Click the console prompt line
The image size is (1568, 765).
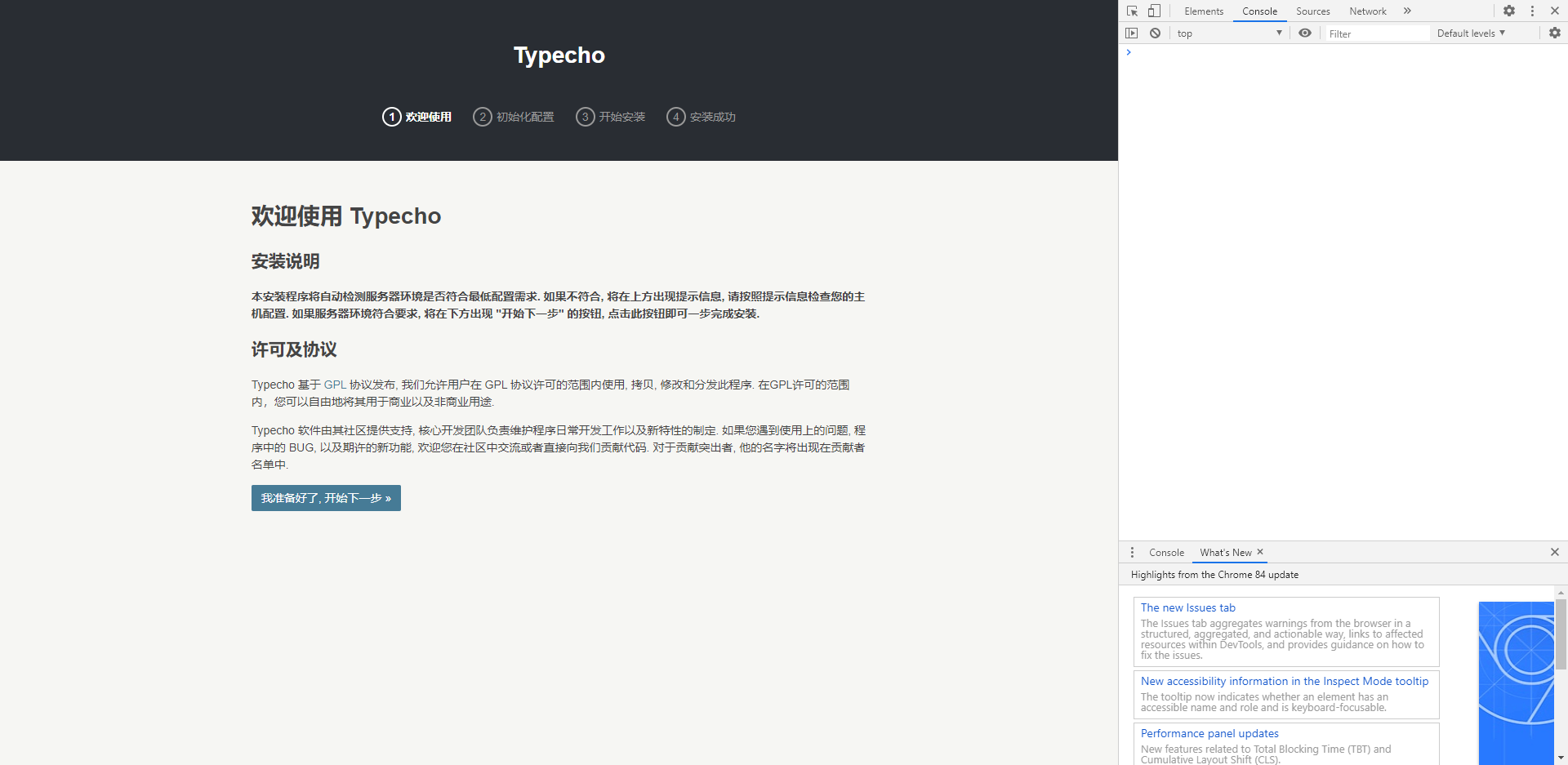tap(1343, 52)
